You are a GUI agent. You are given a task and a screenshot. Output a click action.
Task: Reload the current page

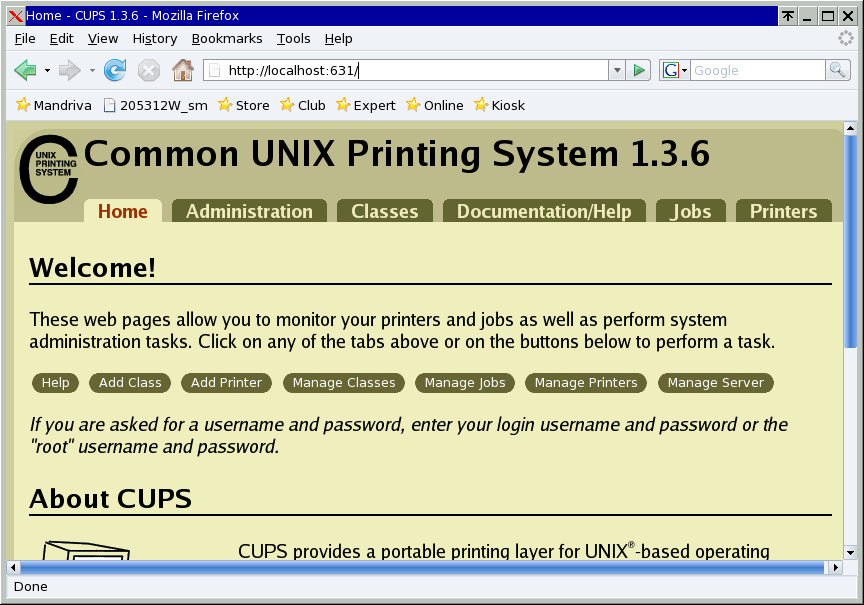point(115,70)
